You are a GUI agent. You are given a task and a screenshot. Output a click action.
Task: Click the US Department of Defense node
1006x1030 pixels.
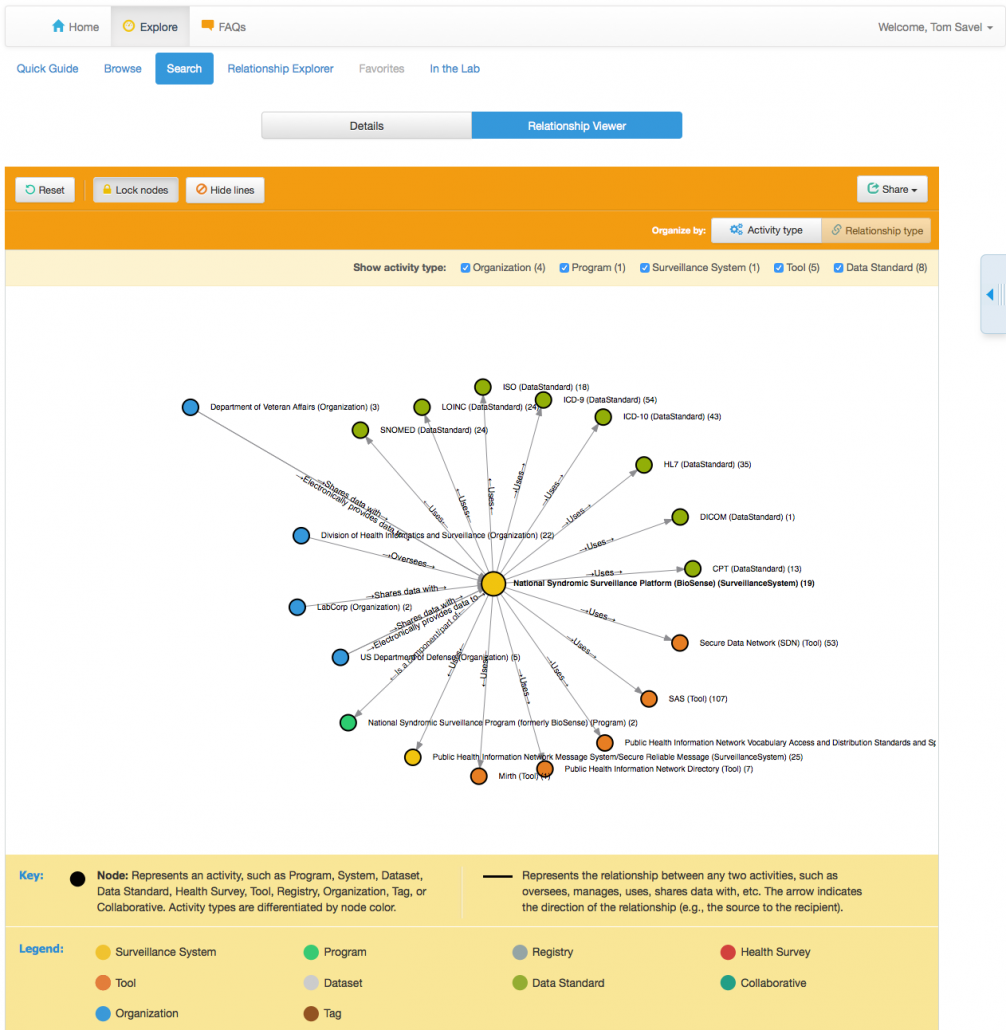coord(340,657)
